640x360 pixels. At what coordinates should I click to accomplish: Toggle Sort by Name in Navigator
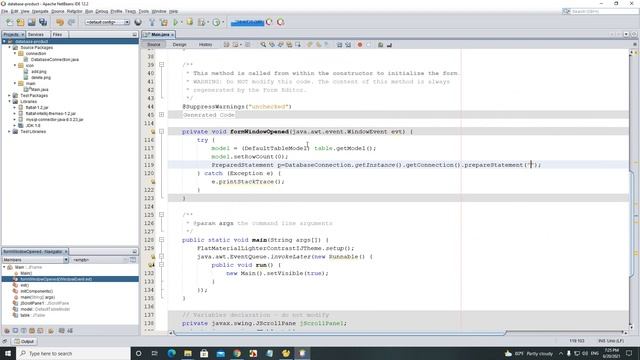point(61,331)
